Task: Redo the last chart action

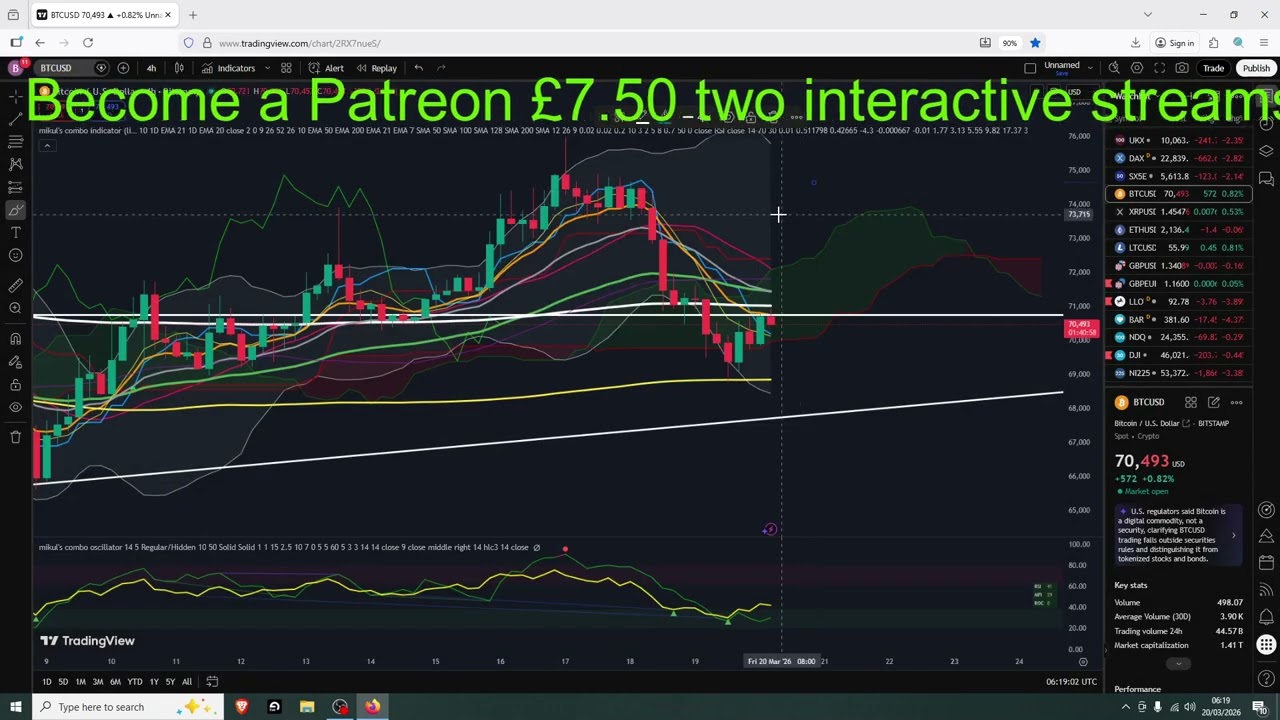Action: click(442, 68)
